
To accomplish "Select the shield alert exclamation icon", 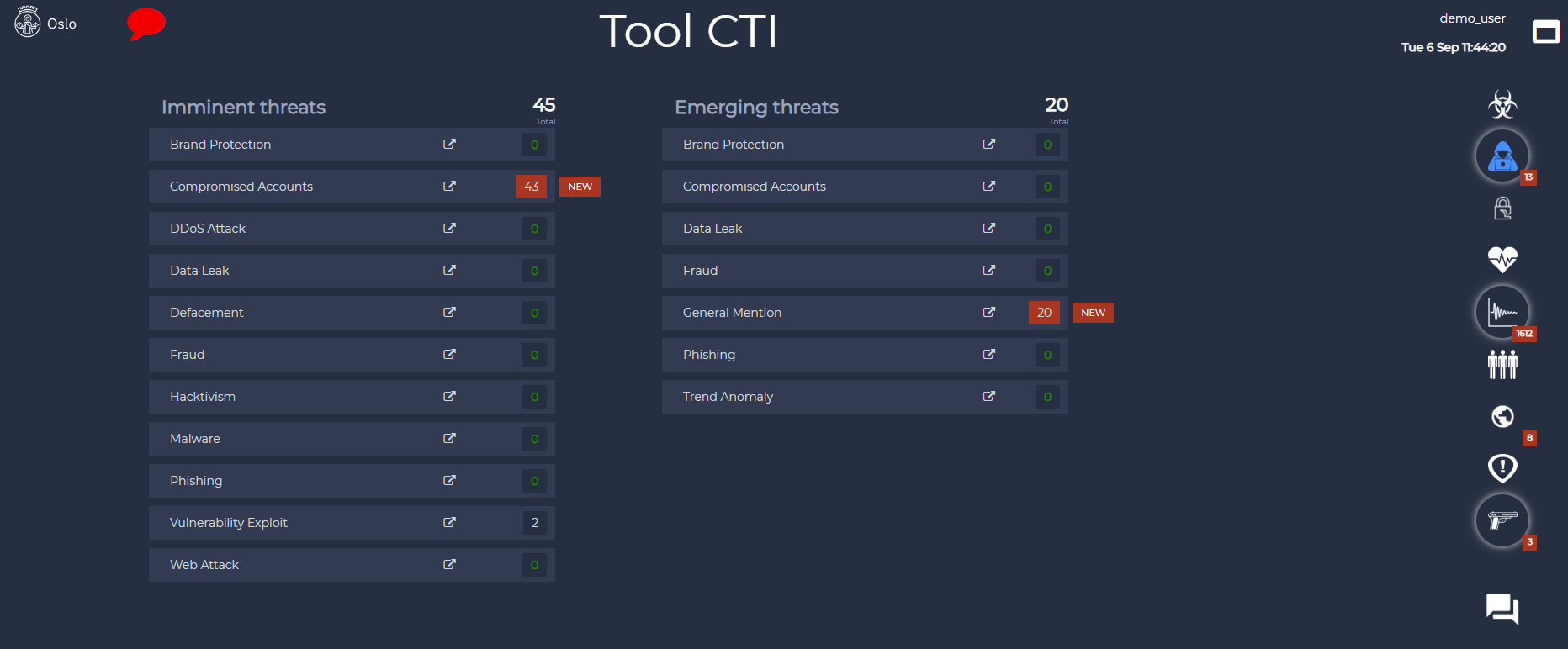I will pyautogui.click(x=1502, y=468).
